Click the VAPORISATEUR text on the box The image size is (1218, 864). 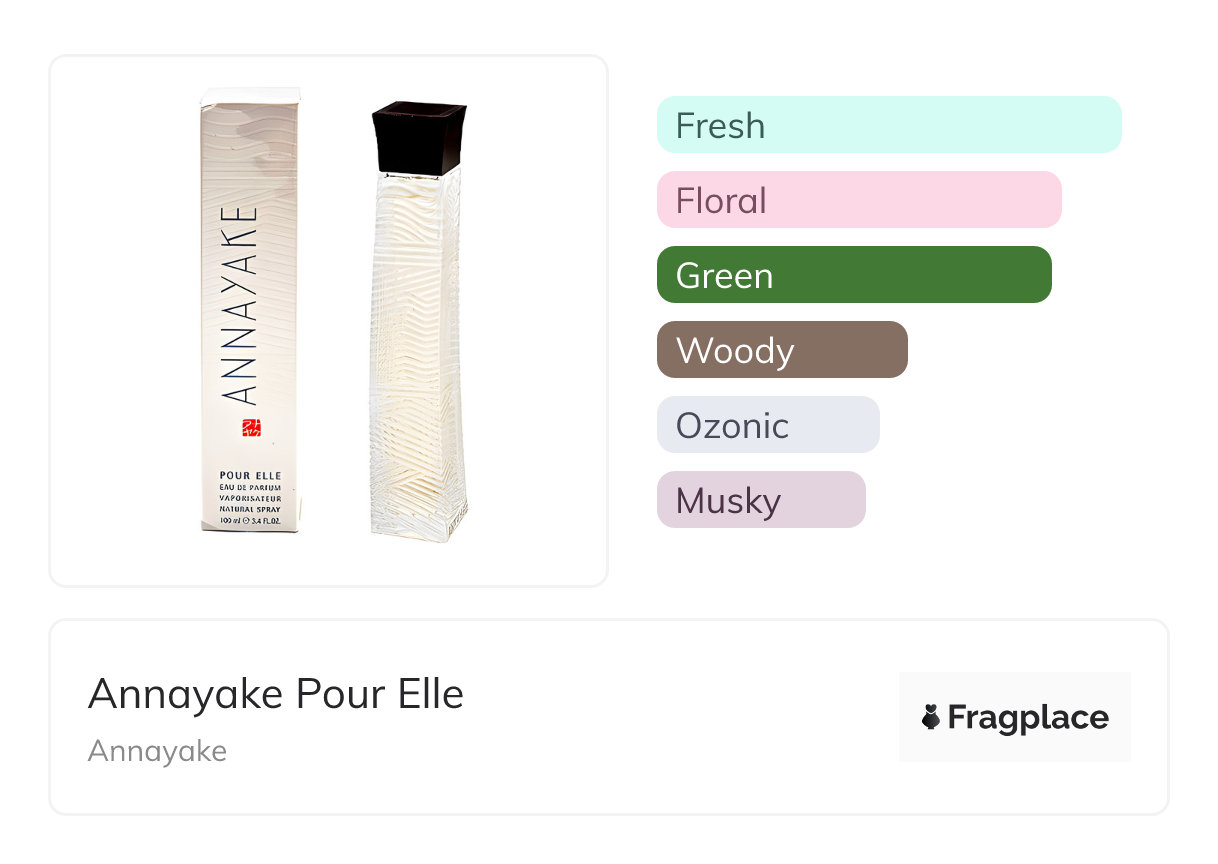(x=250, y=497)
